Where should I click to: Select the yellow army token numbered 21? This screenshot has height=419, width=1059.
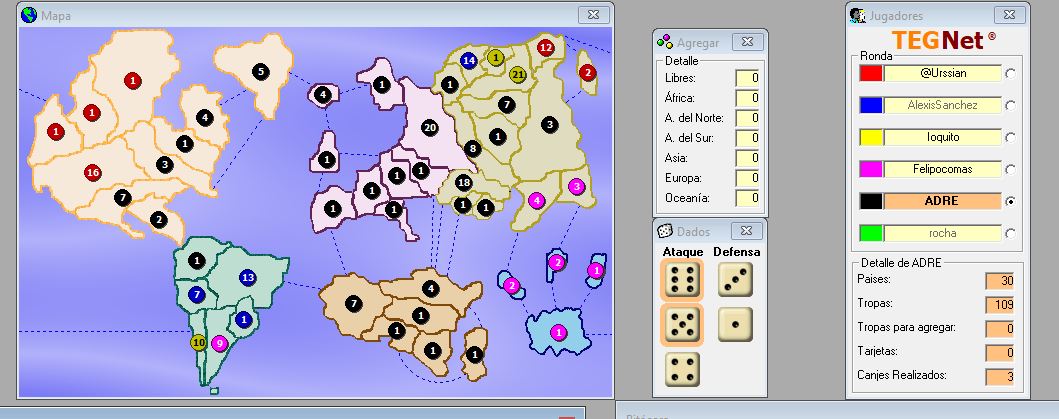pos(518,75)
